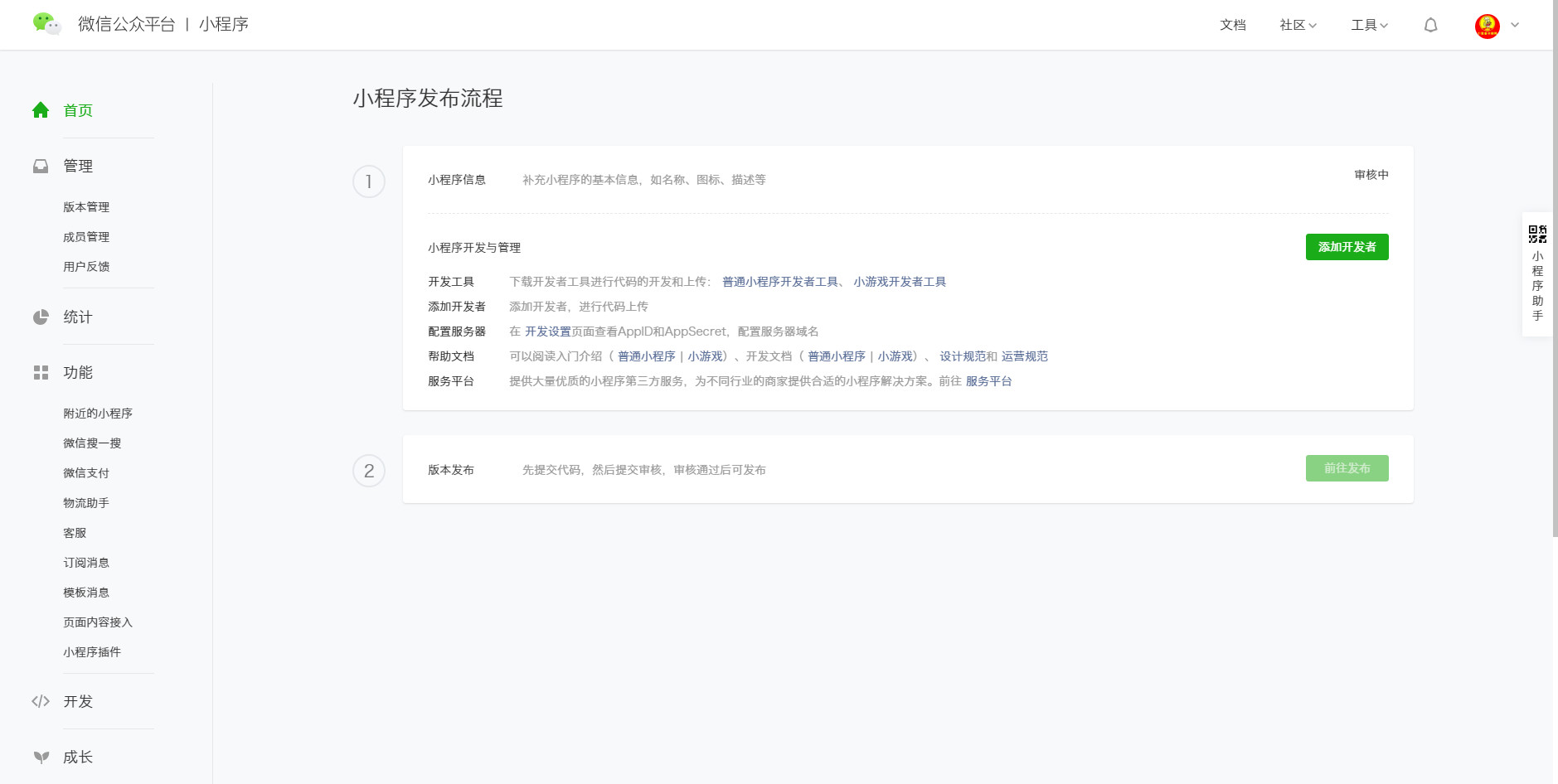Open 用户反馈 in the sidebar

point(86,267)
